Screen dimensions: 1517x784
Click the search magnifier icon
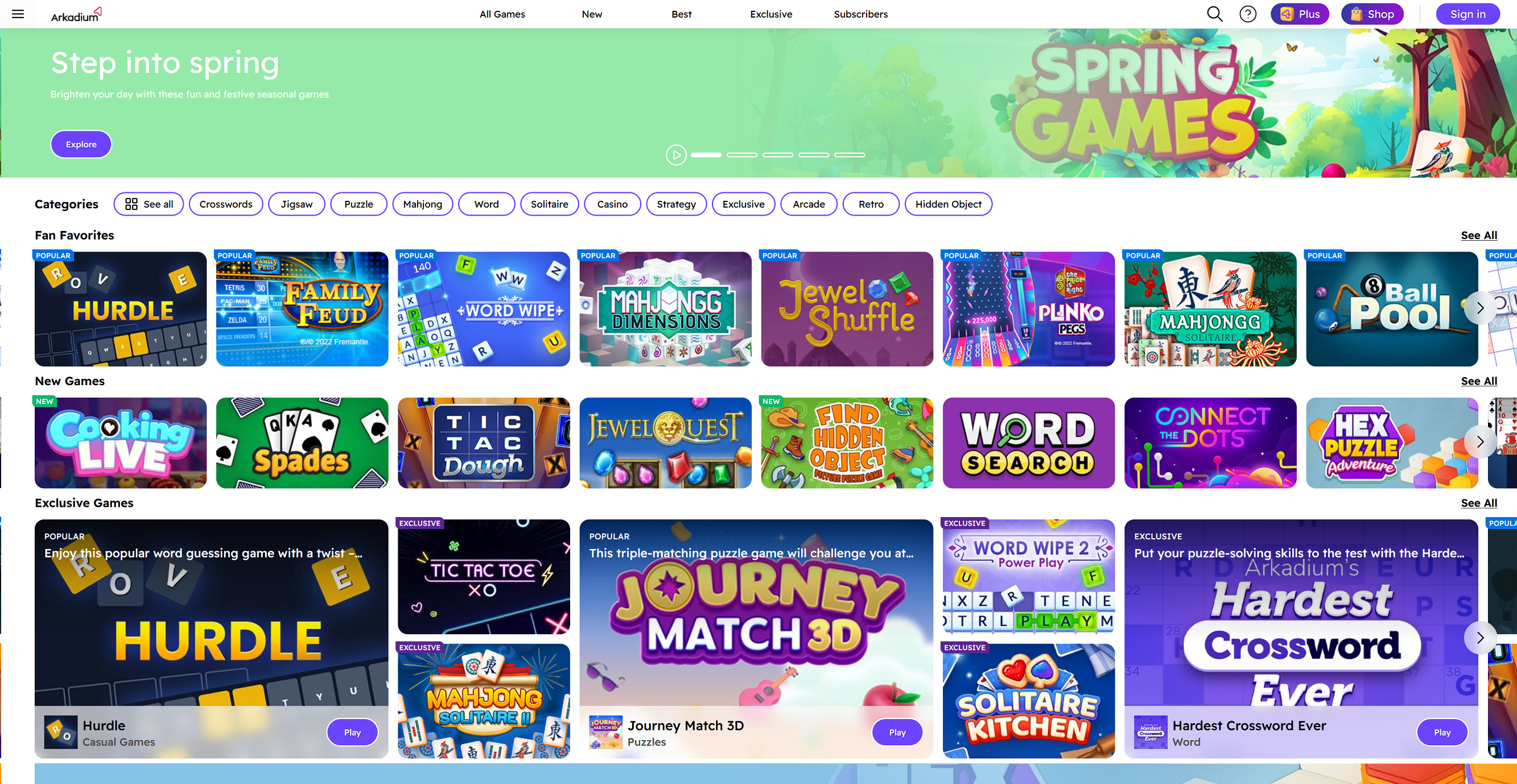click(1214, 14)
